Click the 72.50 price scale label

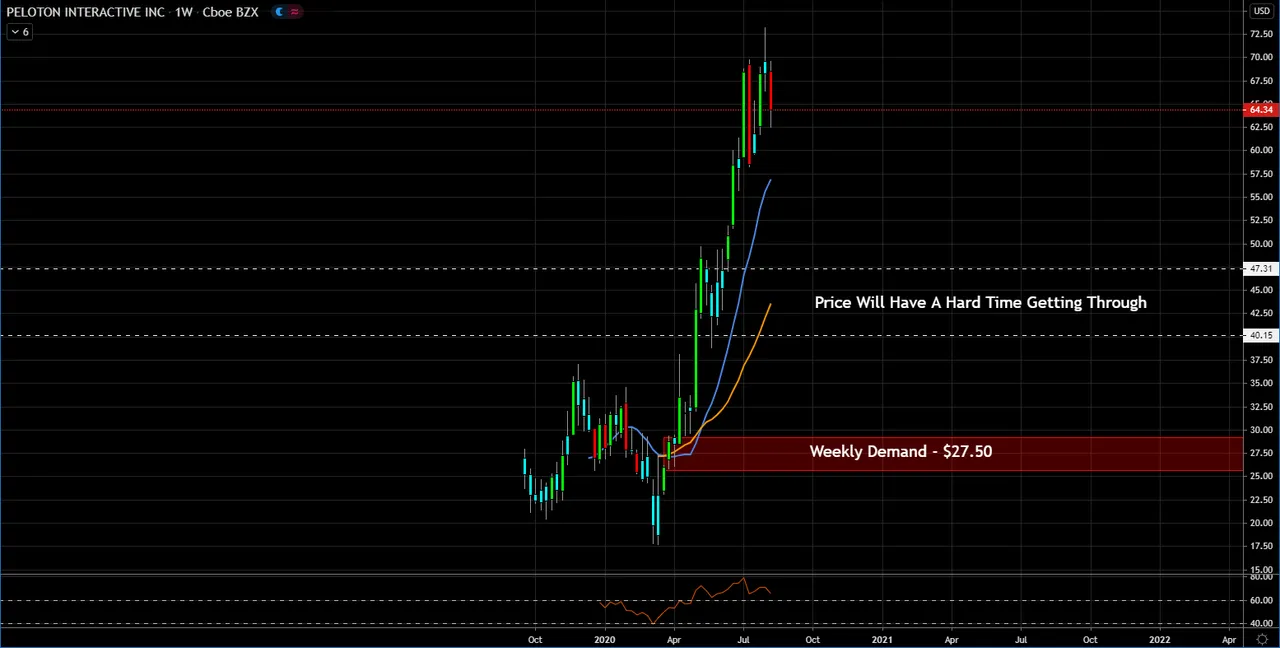[1261, 34]
